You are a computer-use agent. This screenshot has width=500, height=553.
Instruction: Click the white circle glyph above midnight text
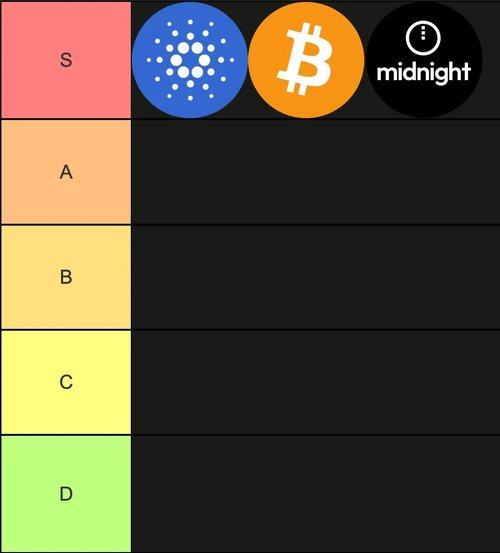pos(423,37)
